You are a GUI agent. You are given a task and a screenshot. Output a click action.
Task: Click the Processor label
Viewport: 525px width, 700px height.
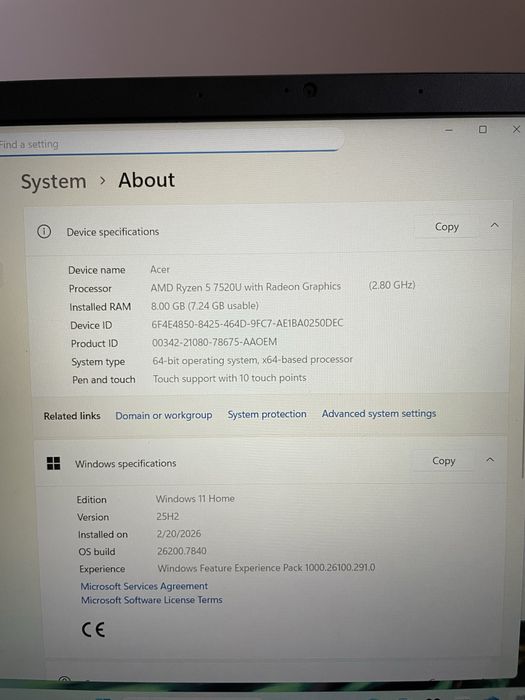click(90, 288)
